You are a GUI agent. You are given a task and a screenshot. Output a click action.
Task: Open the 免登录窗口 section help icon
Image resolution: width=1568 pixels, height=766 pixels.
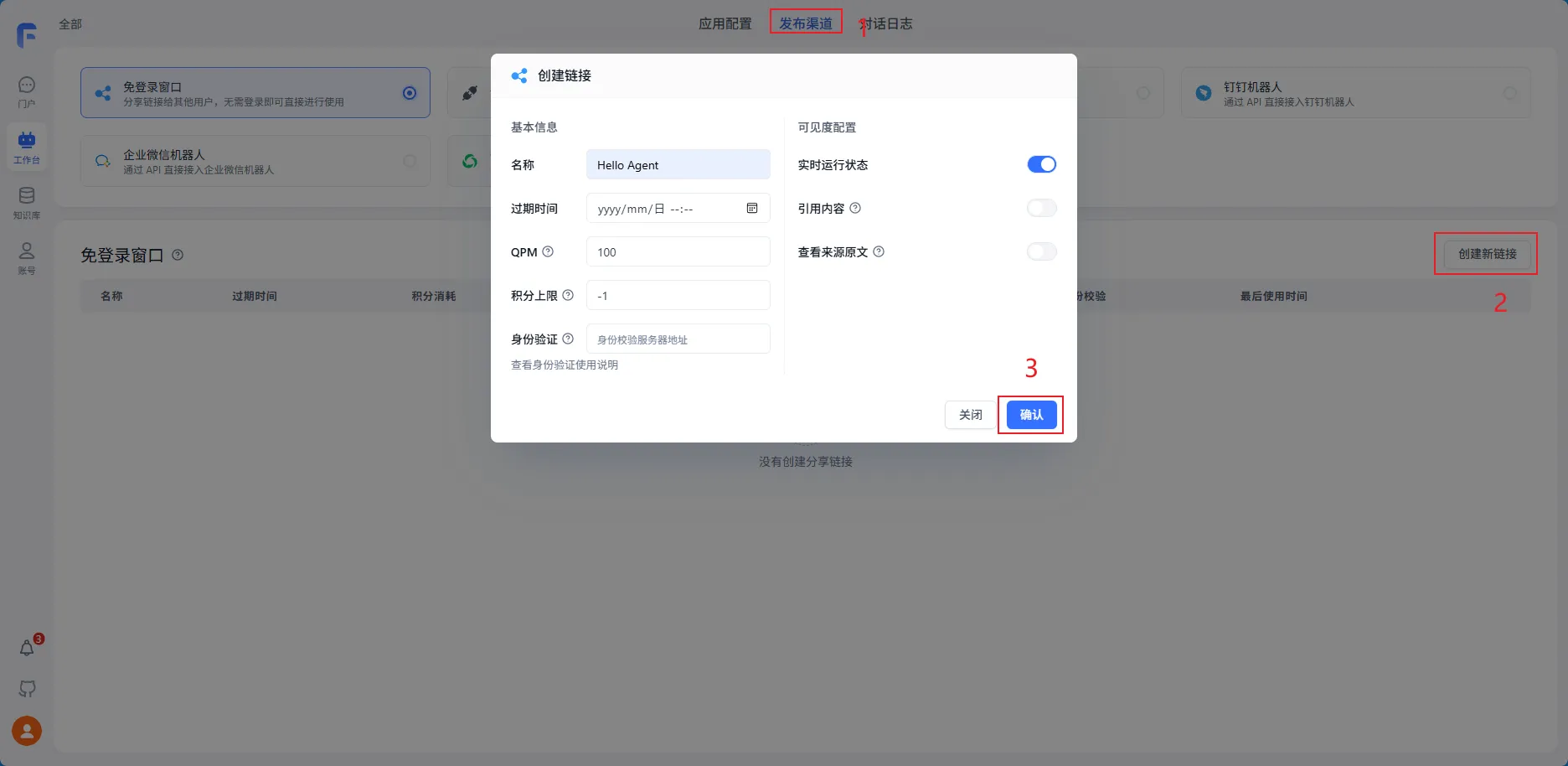click(178, 255)
